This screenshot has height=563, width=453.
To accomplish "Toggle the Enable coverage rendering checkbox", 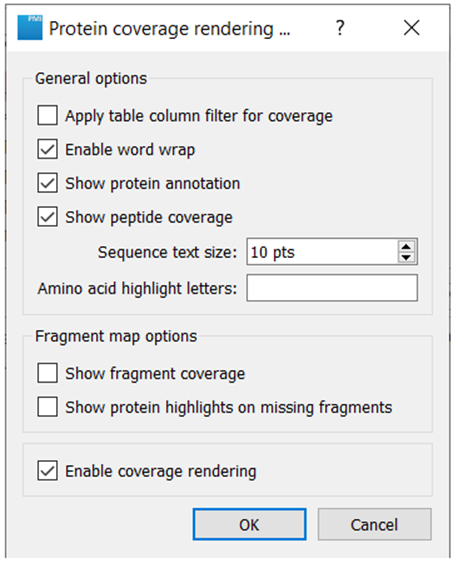I will [x=47, y=471].
